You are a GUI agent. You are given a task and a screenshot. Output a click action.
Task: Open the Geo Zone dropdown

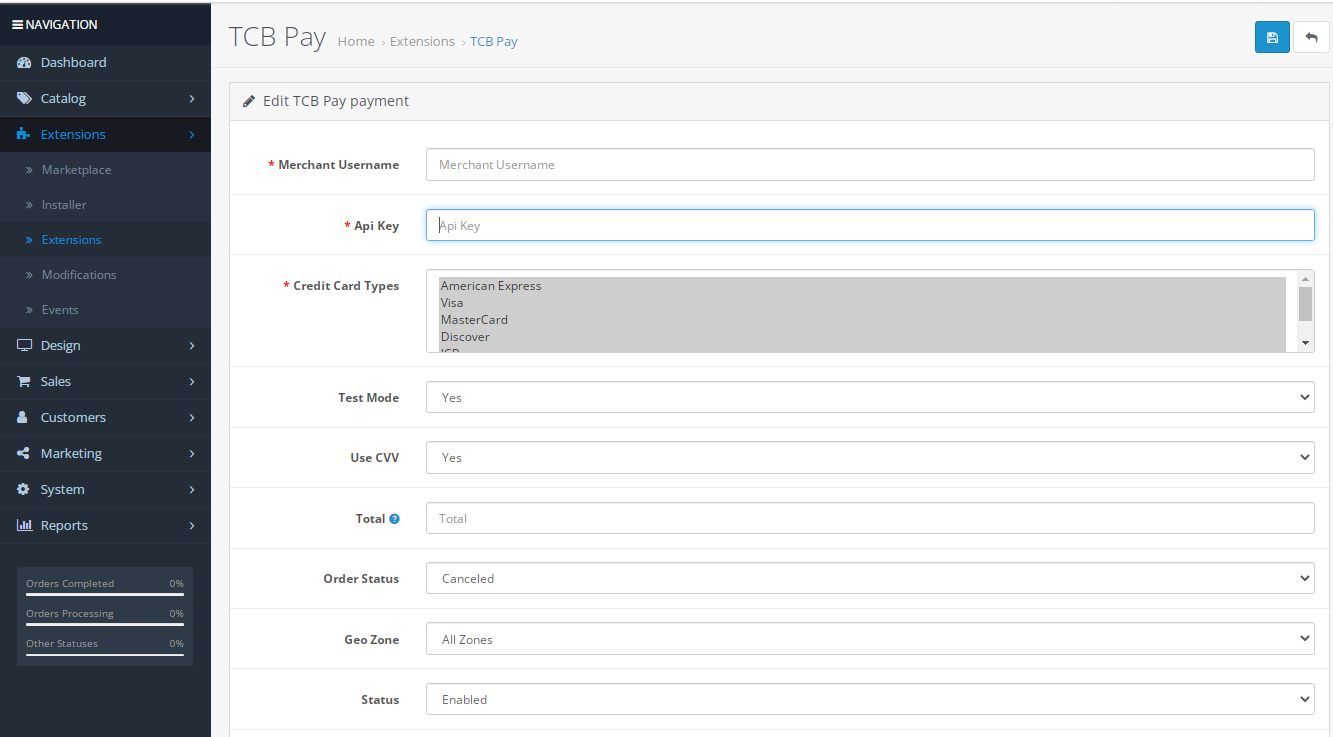(x=870, y=639)
